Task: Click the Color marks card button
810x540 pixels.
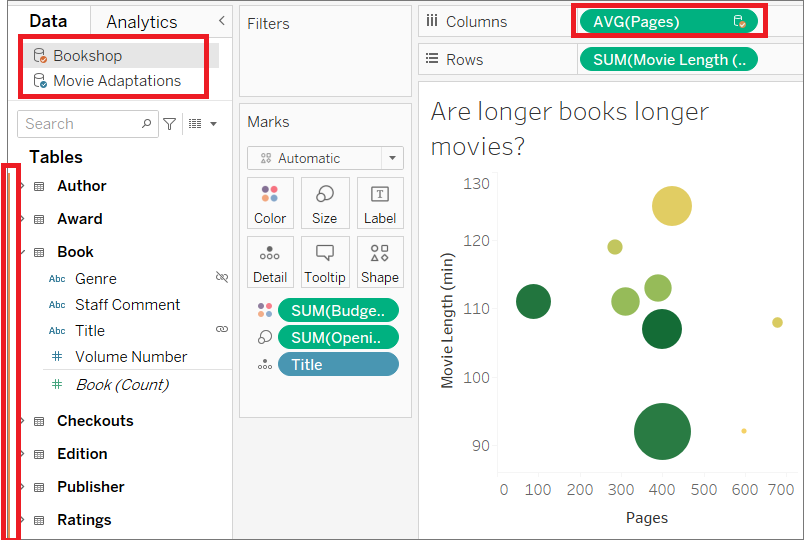Action: [270, 203]
